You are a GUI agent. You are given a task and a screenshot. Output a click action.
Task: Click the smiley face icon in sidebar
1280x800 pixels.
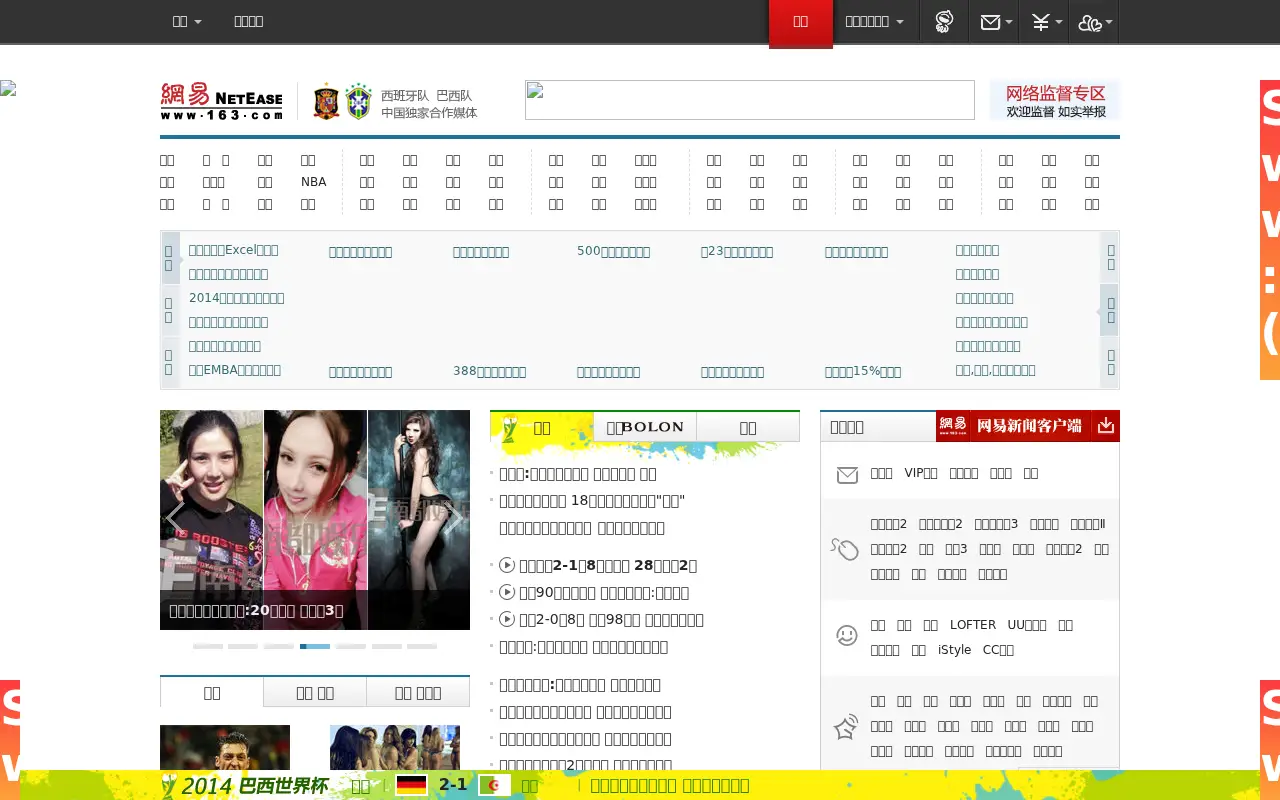[847, 635]
